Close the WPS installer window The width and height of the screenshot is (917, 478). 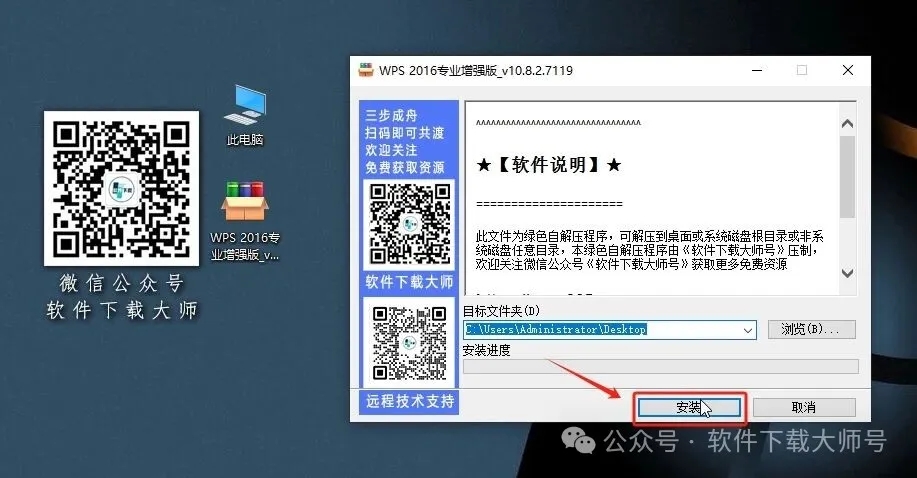[848, 70]
